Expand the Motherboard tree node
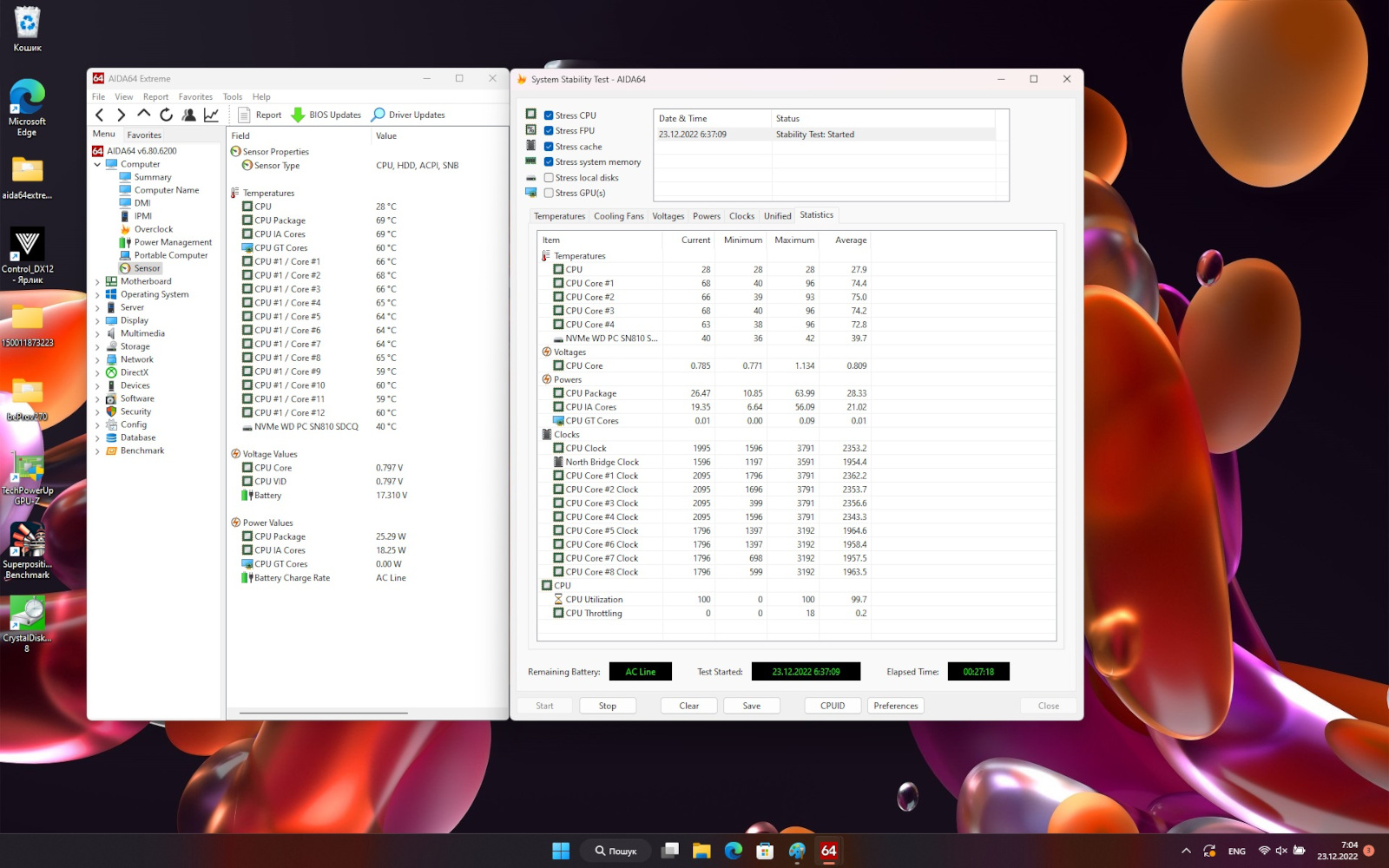Image resolution: width=1389 pixels, height=868 pixels. 97,281
